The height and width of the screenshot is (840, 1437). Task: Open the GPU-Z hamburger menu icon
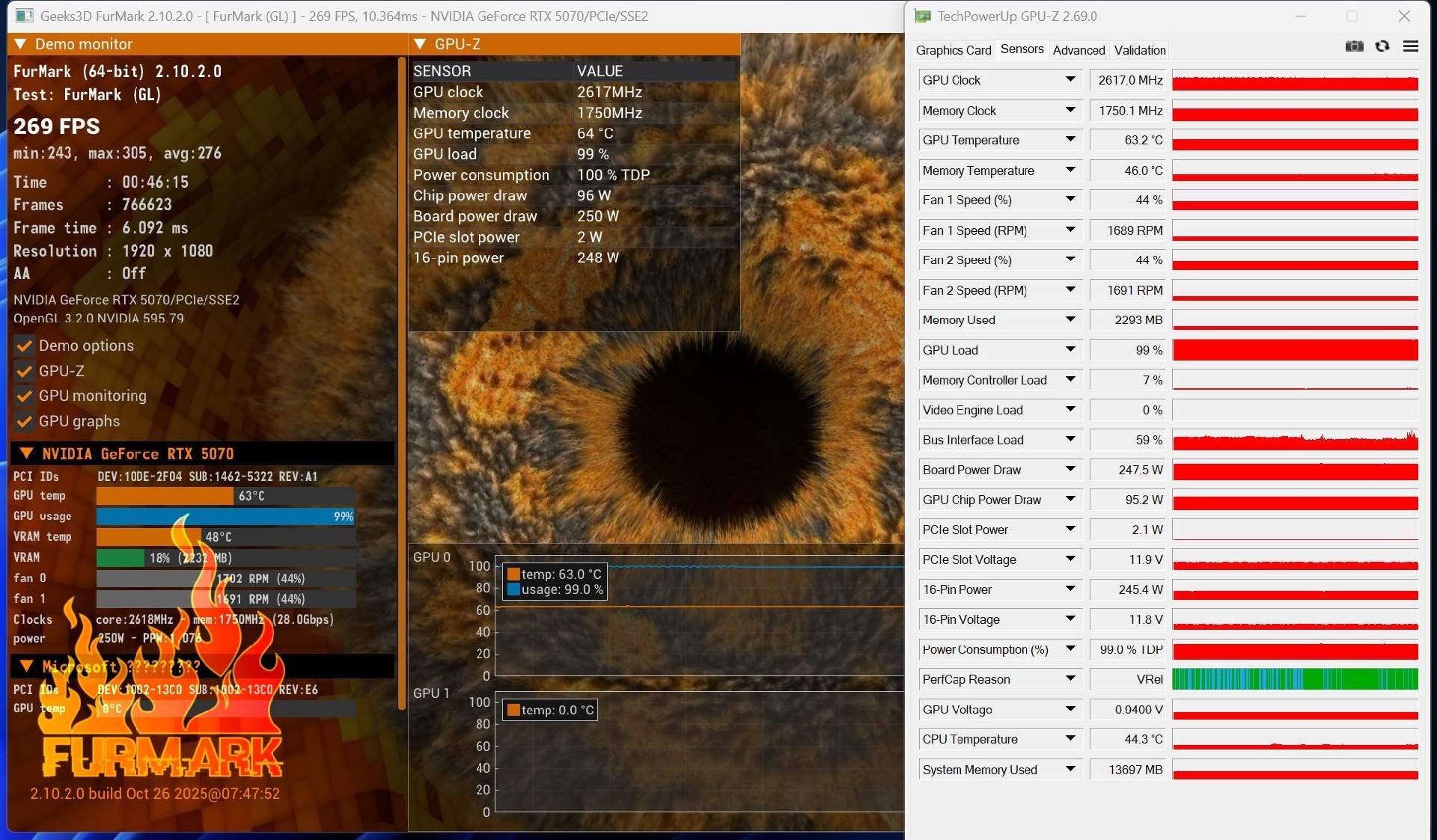click(1410, 46)
